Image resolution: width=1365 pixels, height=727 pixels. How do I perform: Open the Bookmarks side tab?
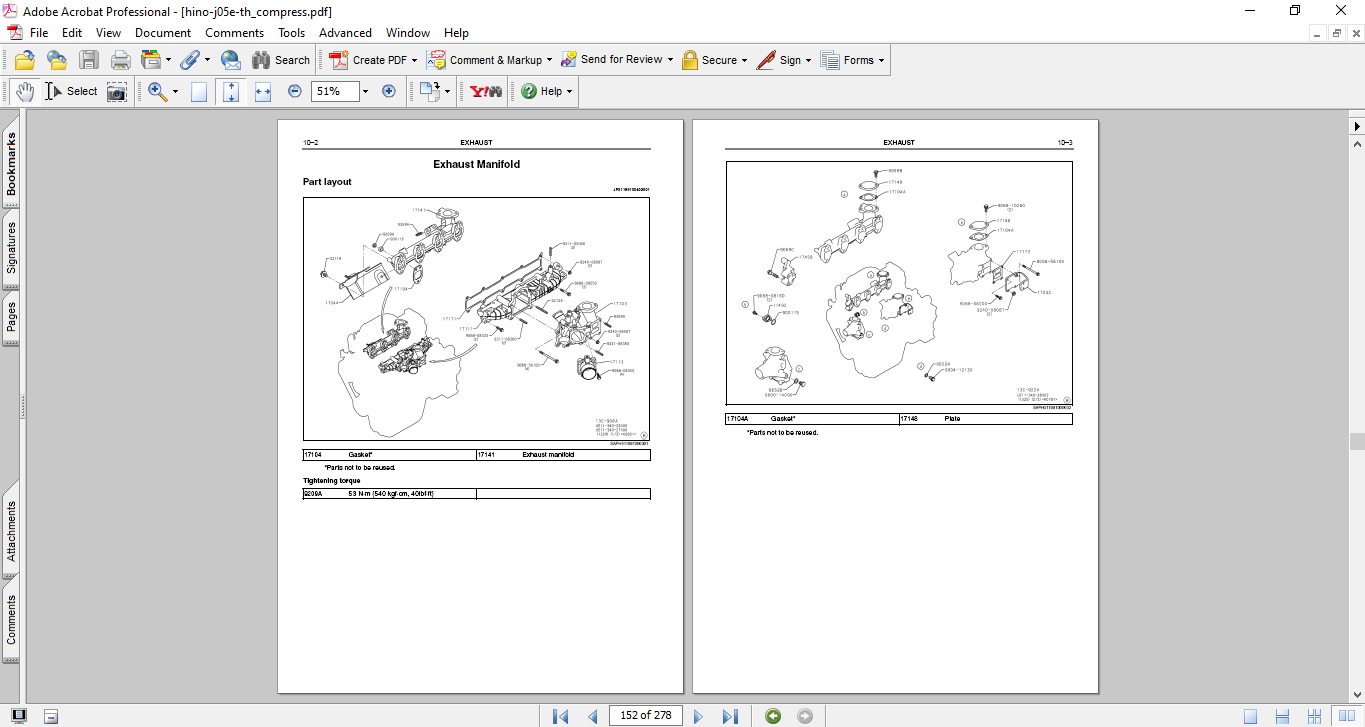pyautogui.click(x=11, y=166)
